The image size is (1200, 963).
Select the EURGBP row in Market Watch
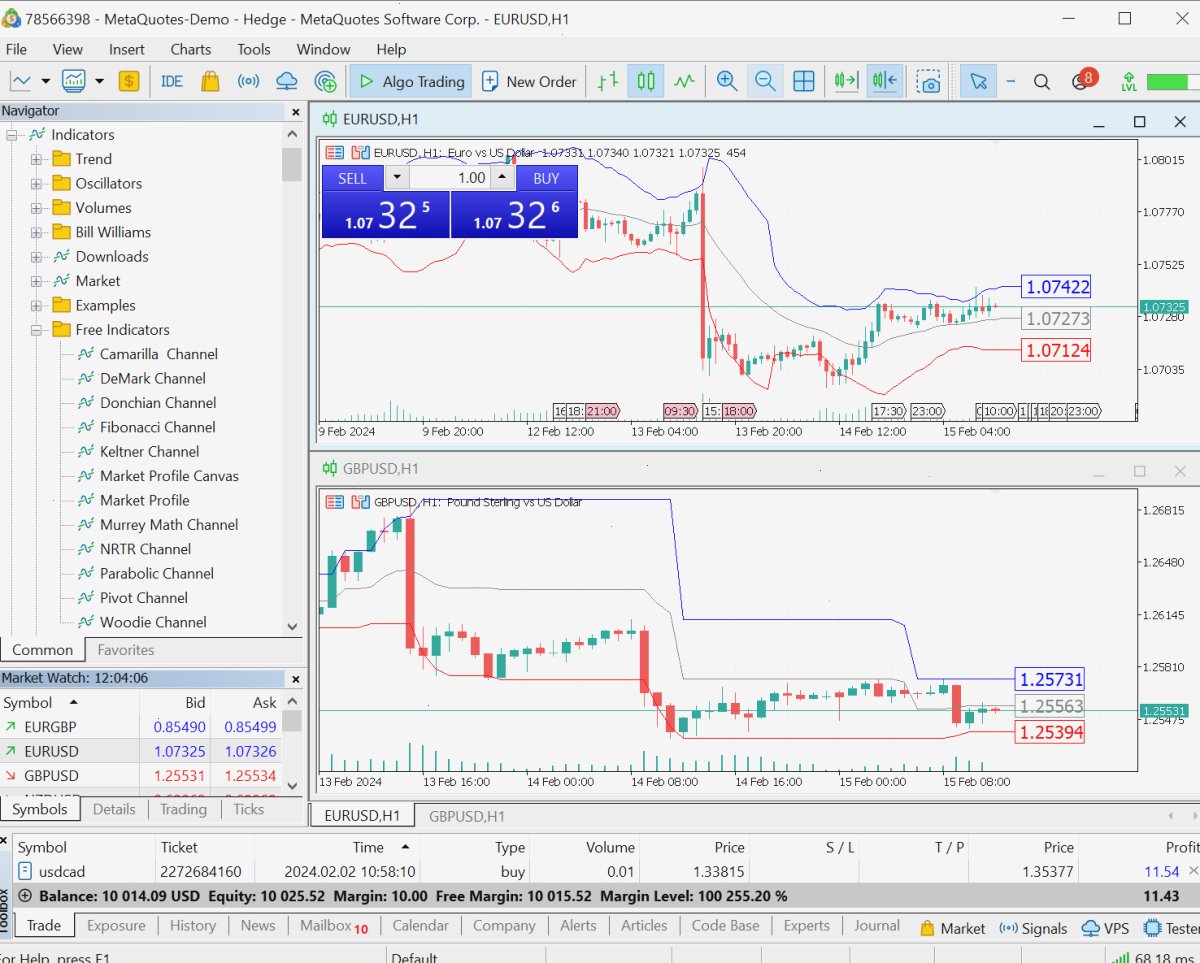[141, 727]
